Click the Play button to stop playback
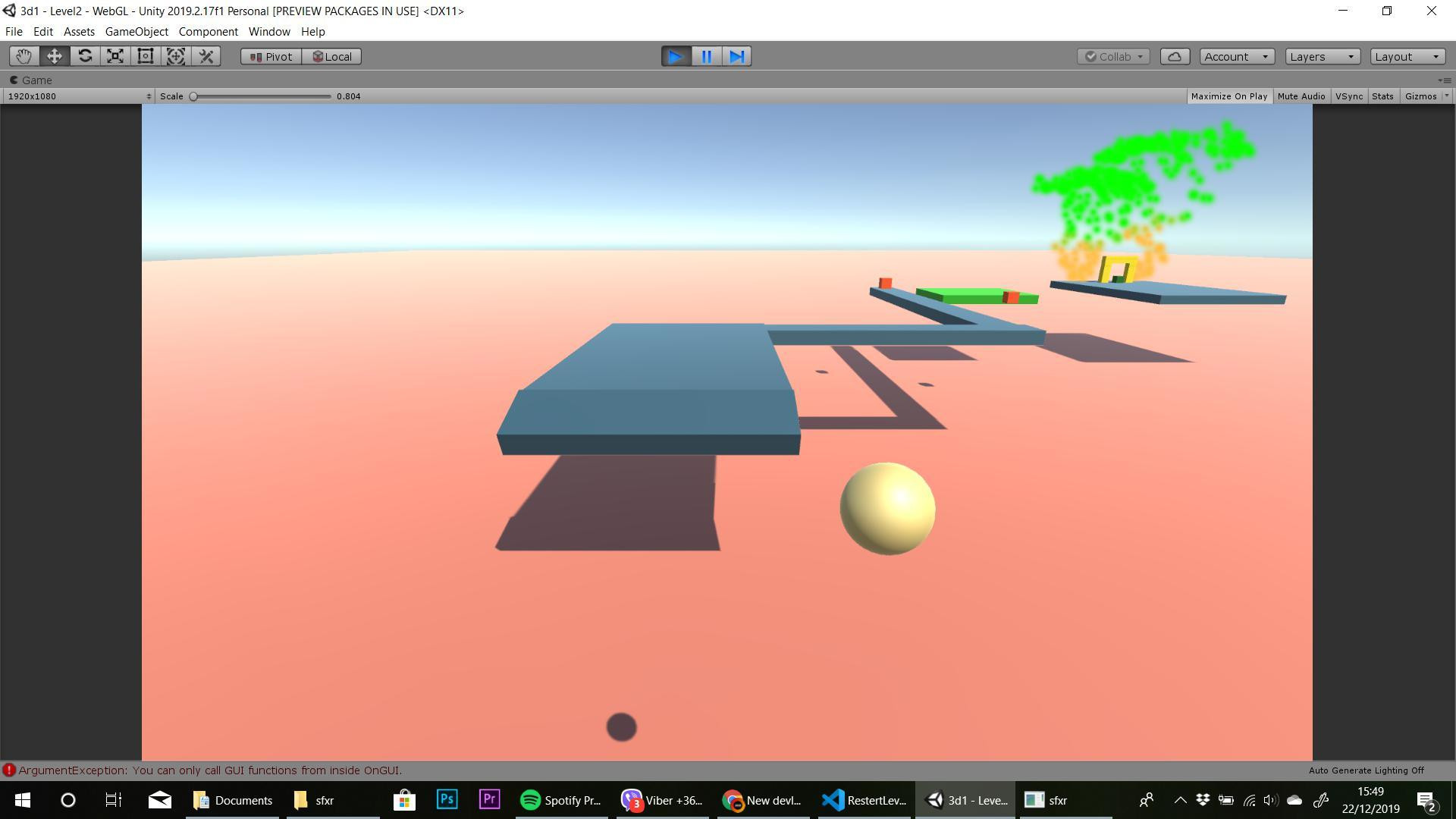 676,56
